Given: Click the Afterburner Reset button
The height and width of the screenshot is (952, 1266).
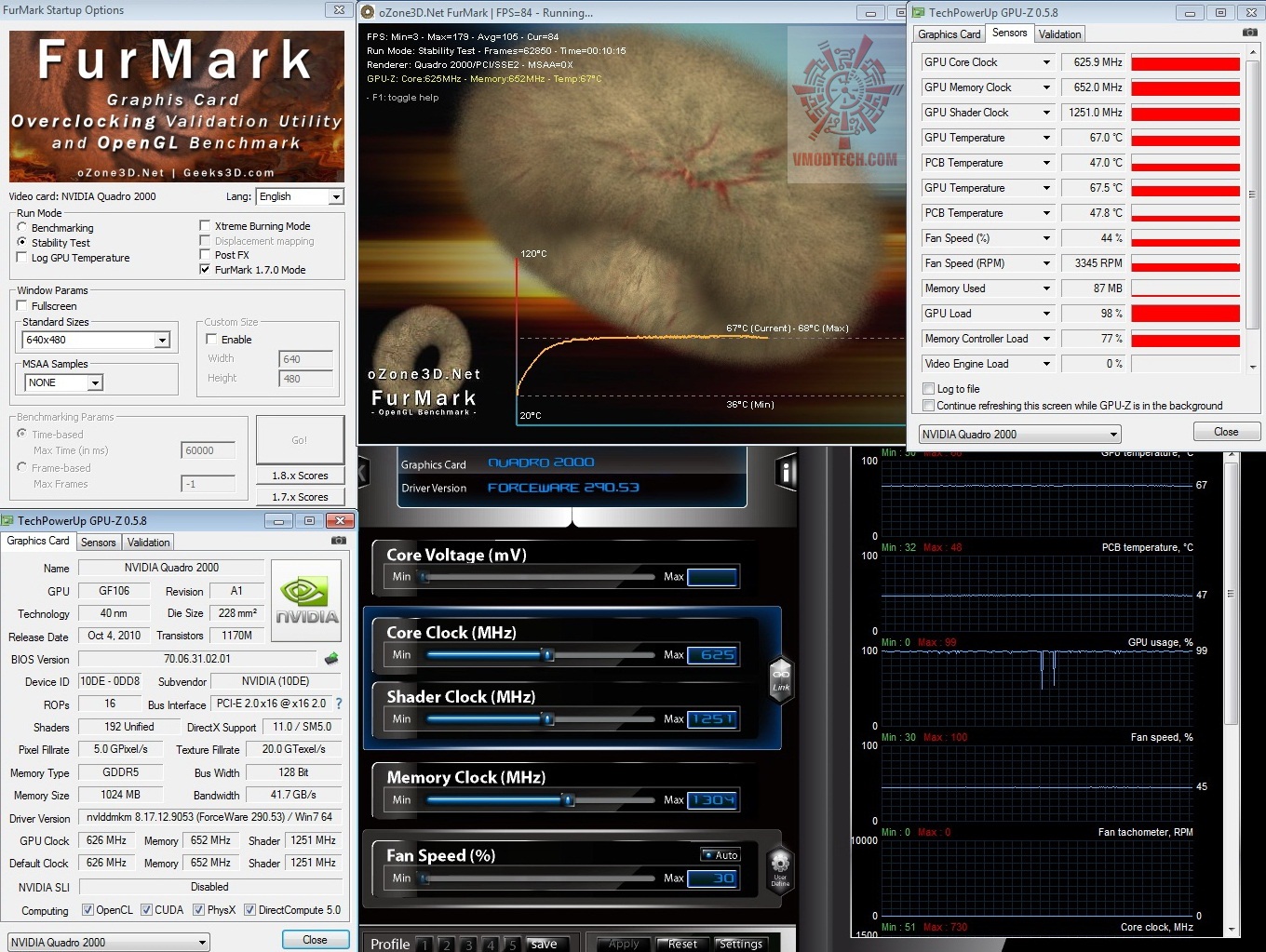Looking at the screenshot, I should tap(682, 944).
